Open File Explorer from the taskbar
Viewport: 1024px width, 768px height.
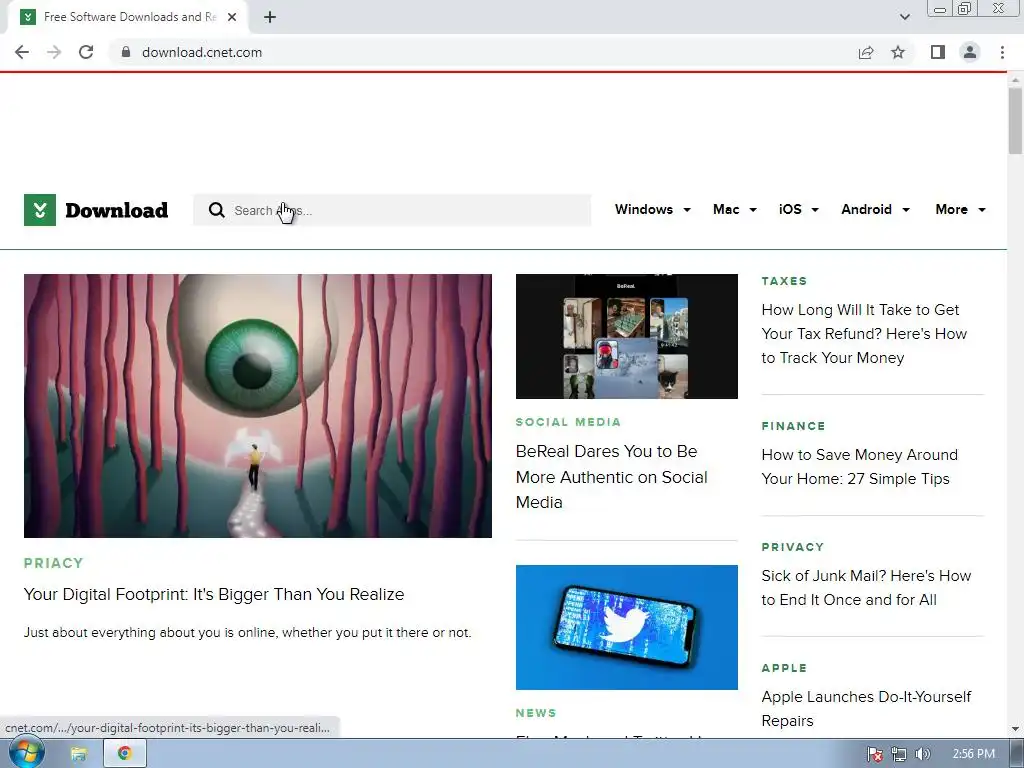pos(78,754)
